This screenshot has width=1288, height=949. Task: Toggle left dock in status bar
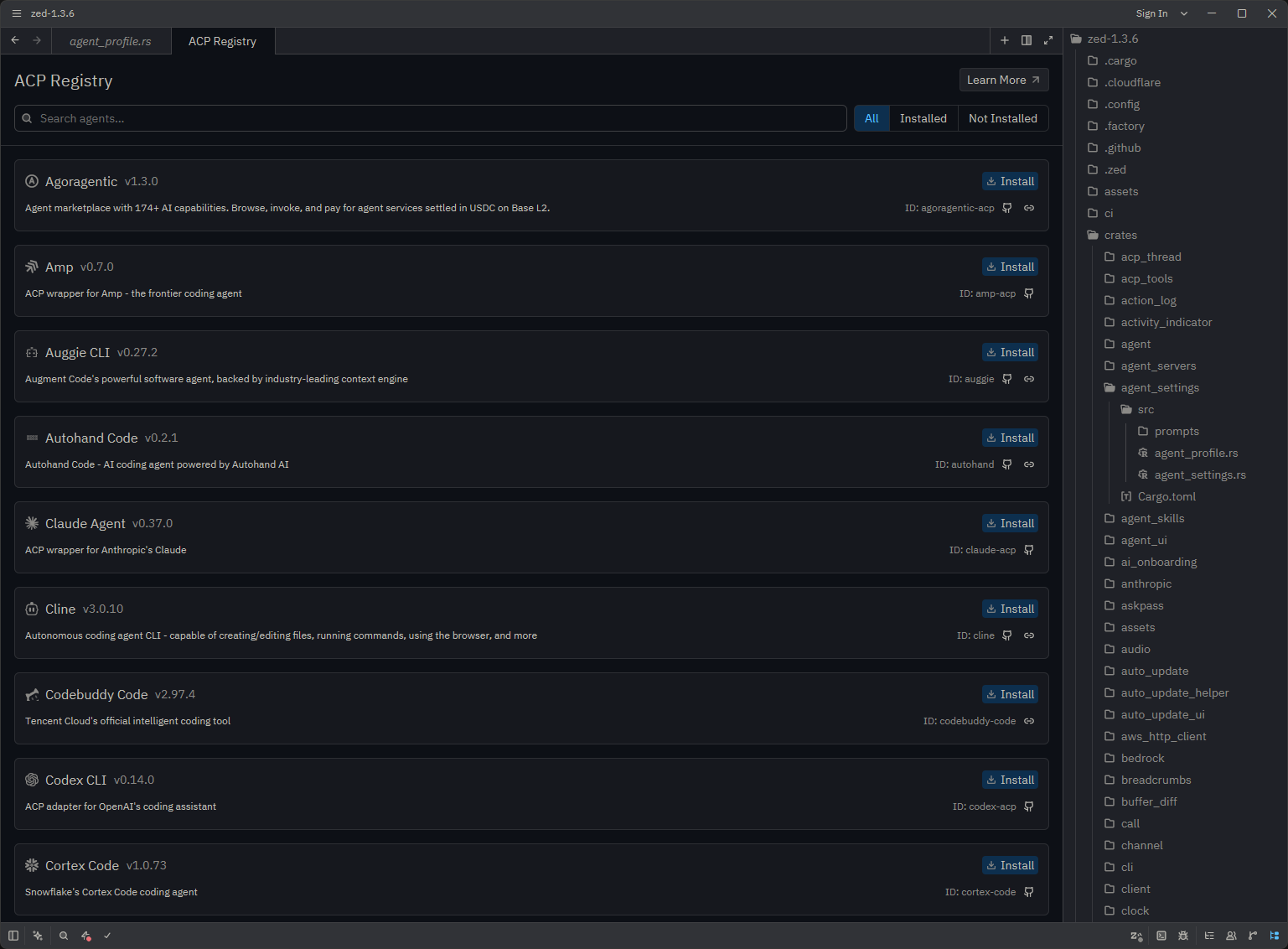(13, 936)
